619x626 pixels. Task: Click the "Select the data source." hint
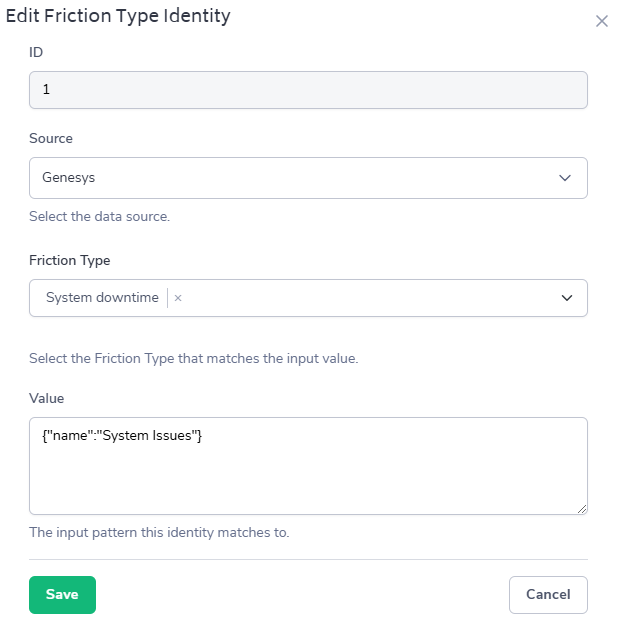click(99, 216)
